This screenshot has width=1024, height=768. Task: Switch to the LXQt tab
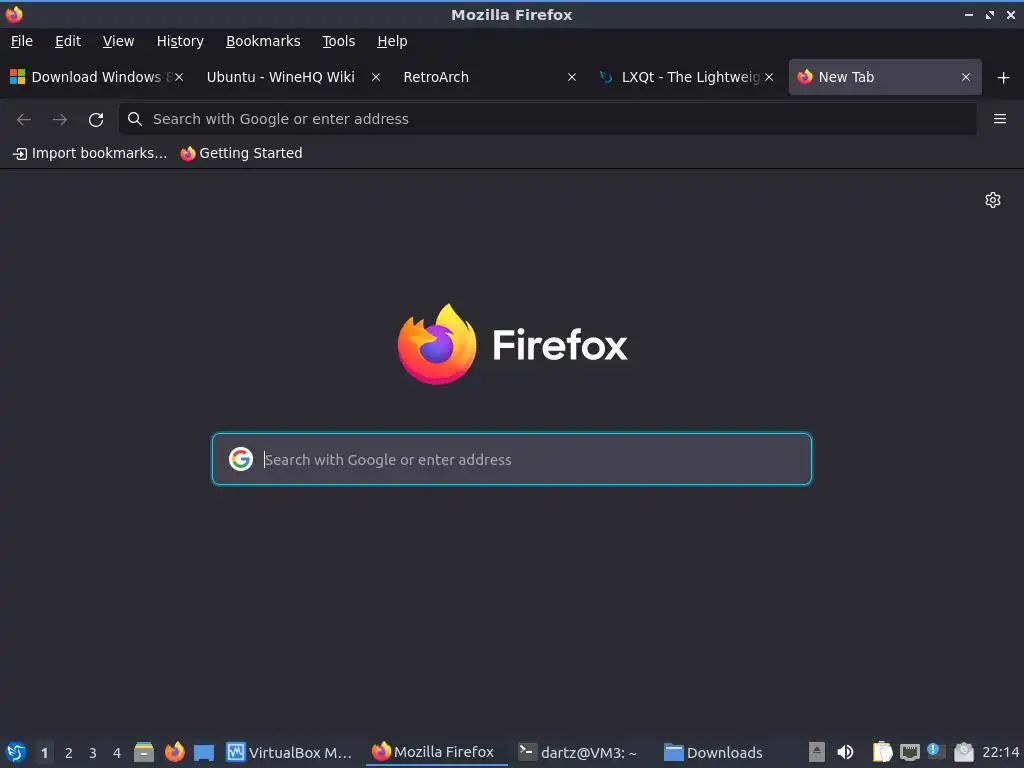[x=686, y=77]
